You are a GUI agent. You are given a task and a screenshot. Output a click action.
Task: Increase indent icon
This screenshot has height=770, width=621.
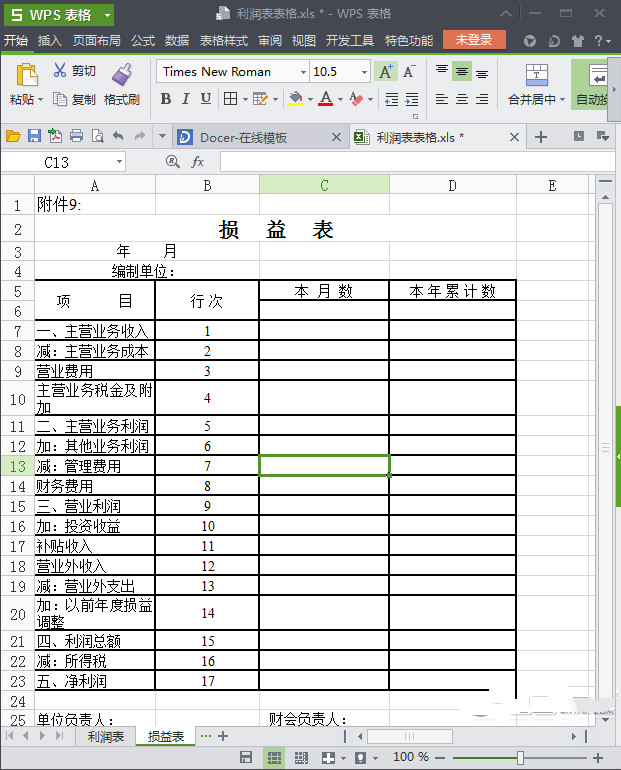coord(412,100)
